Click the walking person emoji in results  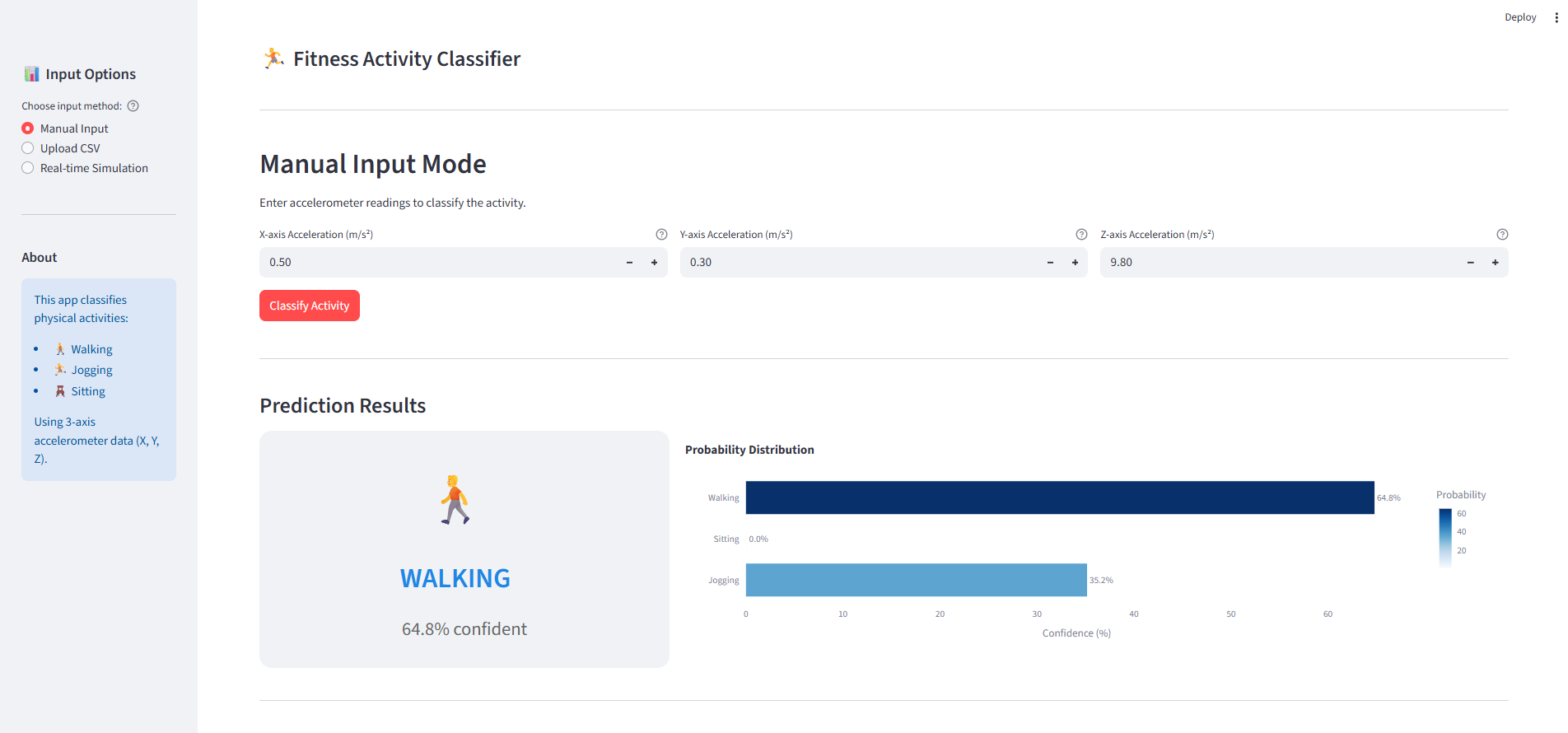[x=455, y=500]
